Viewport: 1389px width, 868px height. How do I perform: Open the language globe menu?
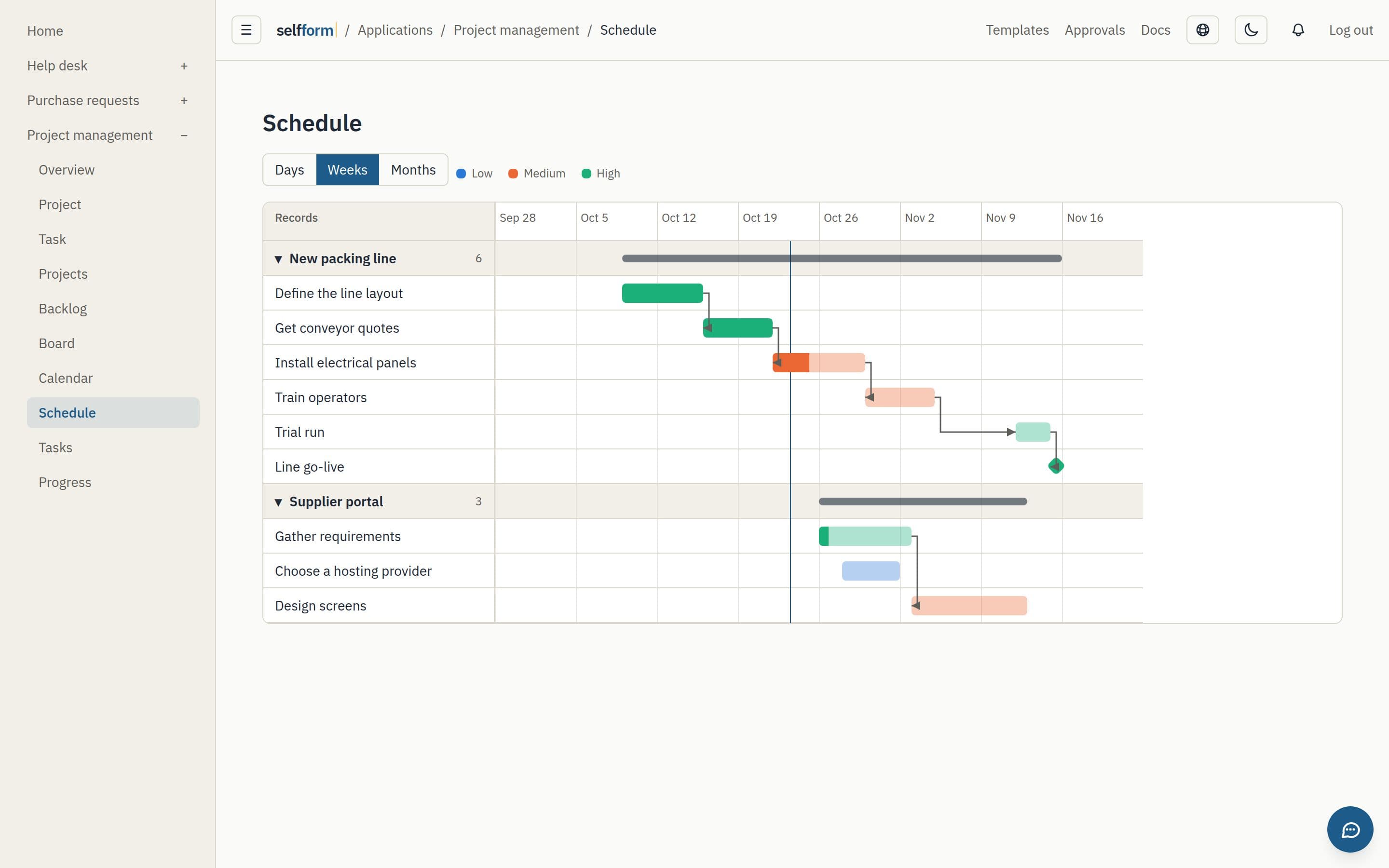pos(1202,30)
